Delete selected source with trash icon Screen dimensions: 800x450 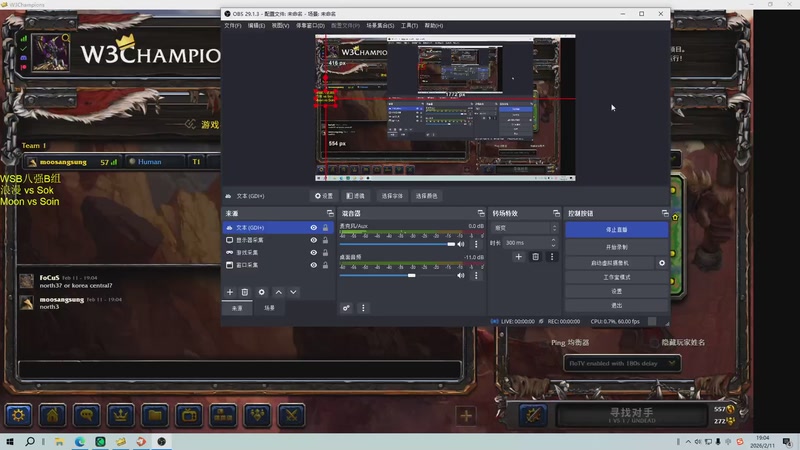pos(245,292)
